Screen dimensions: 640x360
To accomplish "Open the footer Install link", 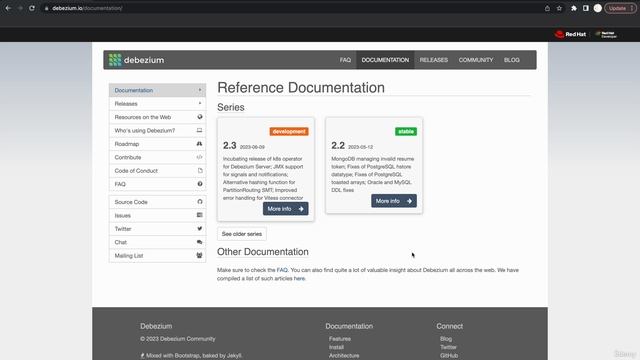I will coord(336,347).
